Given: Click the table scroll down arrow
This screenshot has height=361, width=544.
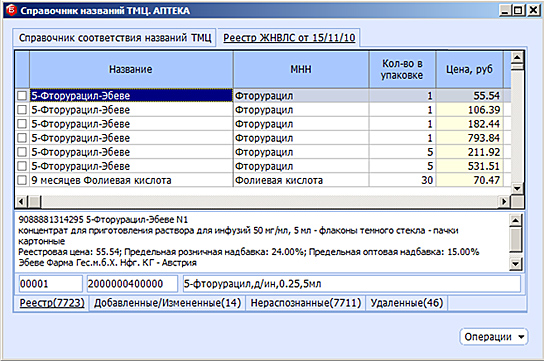Looking at the screenshot, I should 517,188.
